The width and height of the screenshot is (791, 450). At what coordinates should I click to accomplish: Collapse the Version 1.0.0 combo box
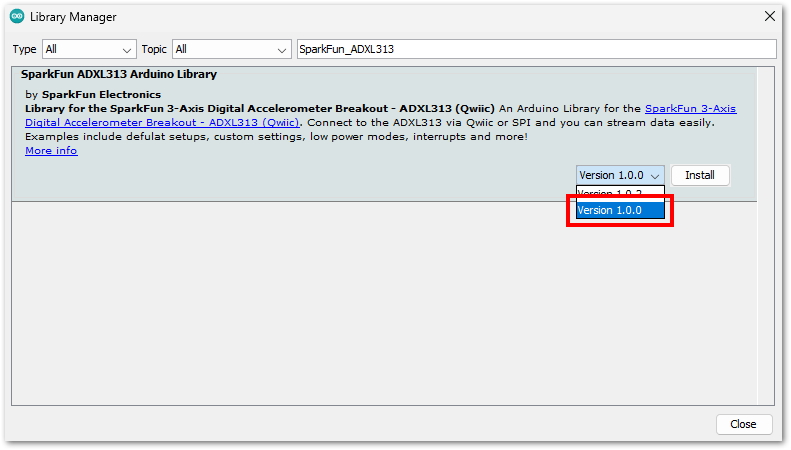point(620,175)
